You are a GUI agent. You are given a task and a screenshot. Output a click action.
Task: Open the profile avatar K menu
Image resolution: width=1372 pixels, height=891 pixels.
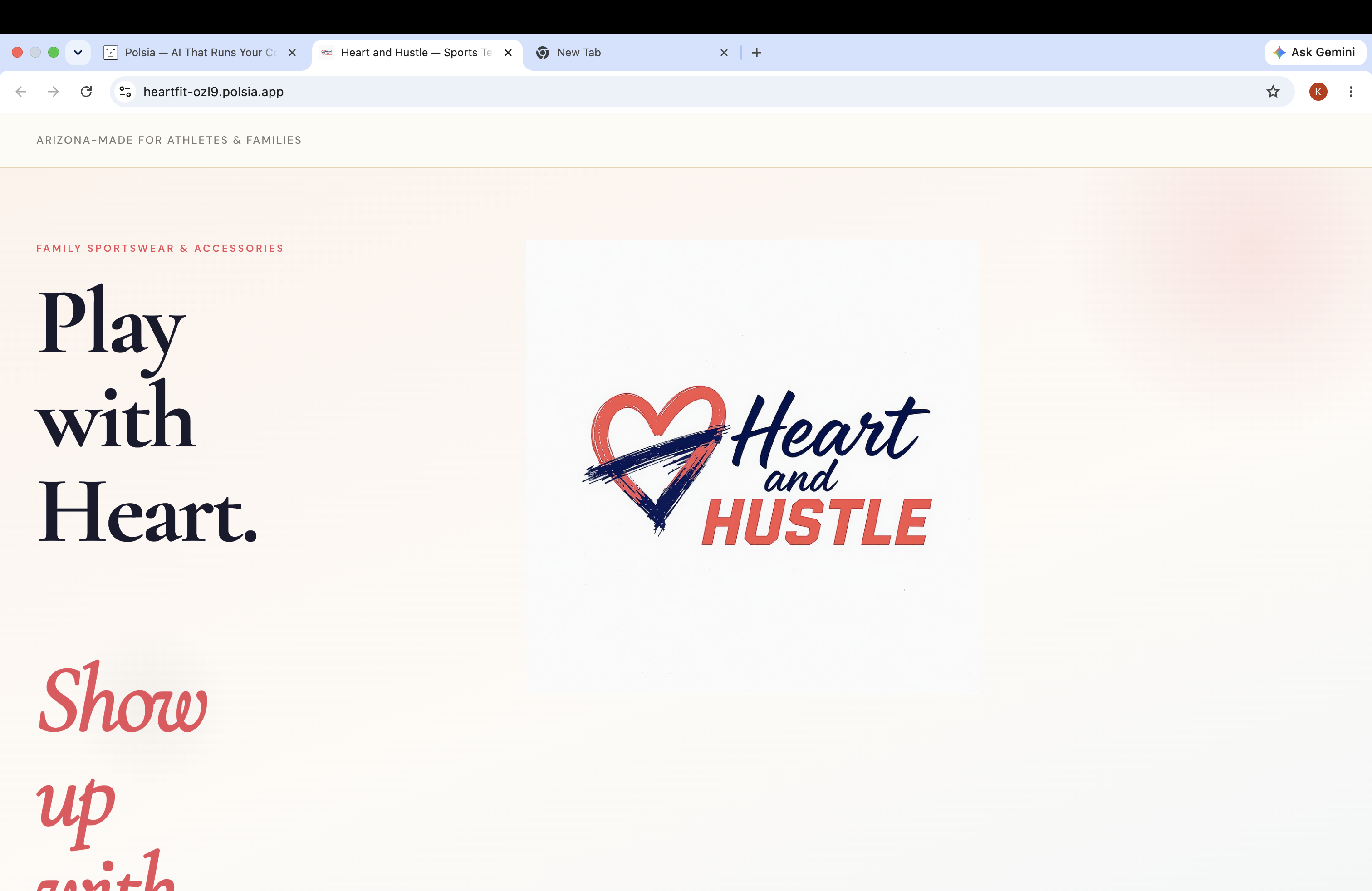[1318, 92]
